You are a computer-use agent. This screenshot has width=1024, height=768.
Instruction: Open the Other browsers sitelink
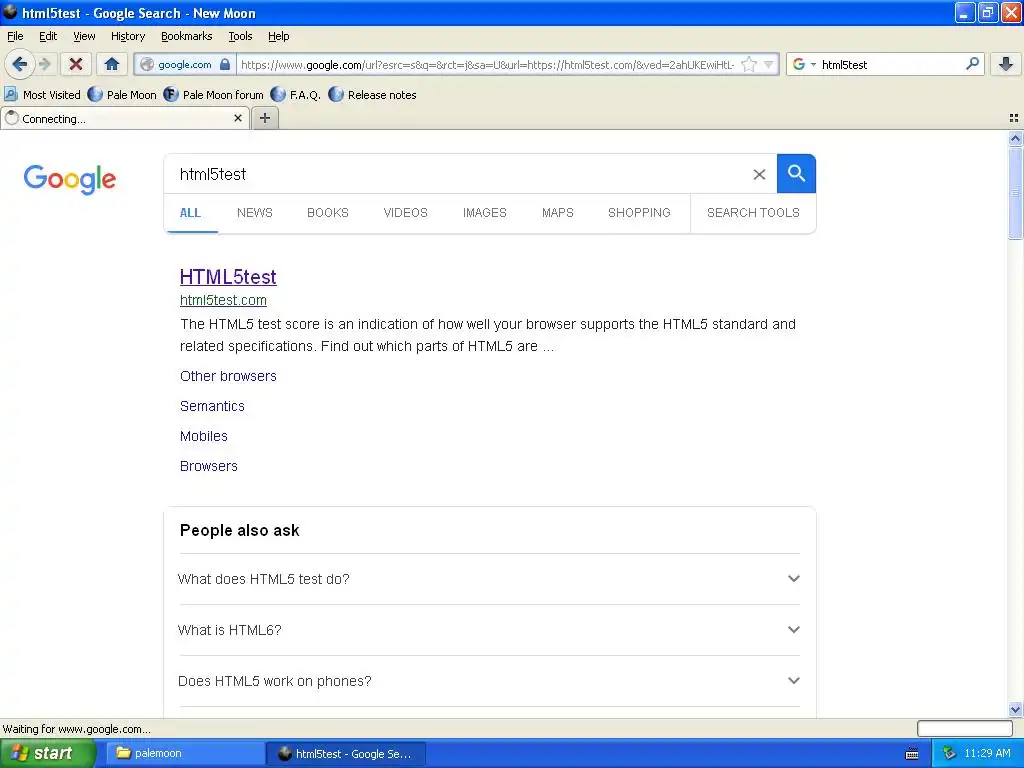tap(228, 376)
